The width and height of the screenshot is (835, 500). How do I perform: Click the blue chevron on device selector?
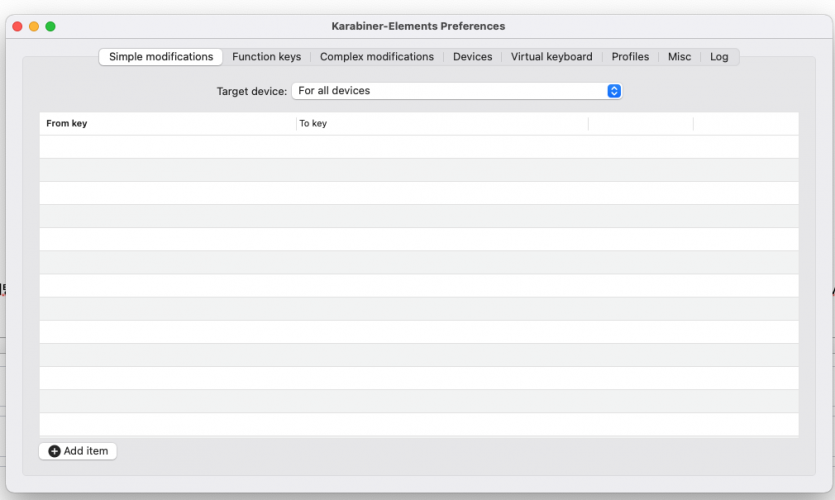coord(614,91)
